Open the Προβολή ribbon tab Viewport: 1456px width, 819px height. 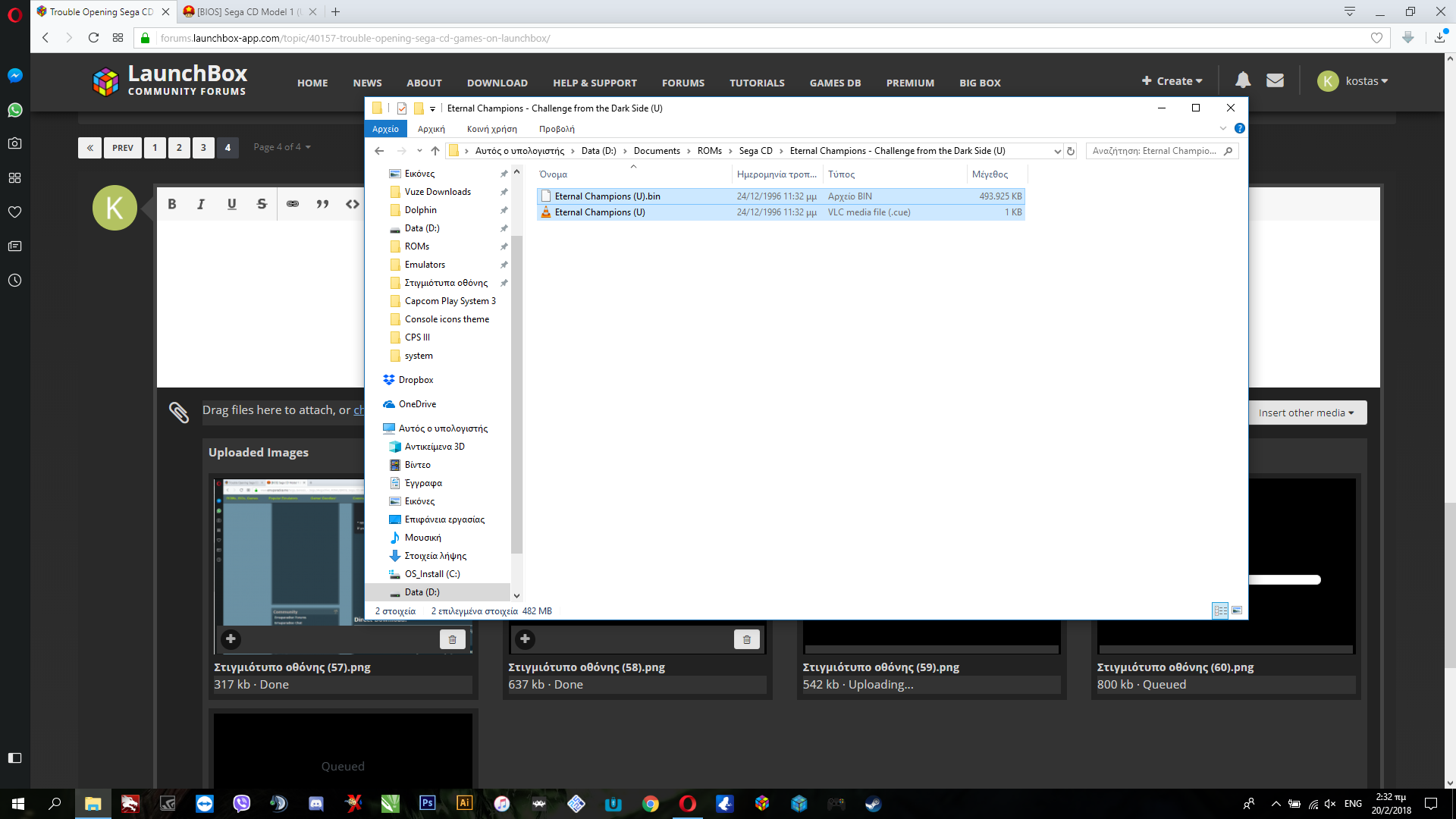[x=557, y=129]
